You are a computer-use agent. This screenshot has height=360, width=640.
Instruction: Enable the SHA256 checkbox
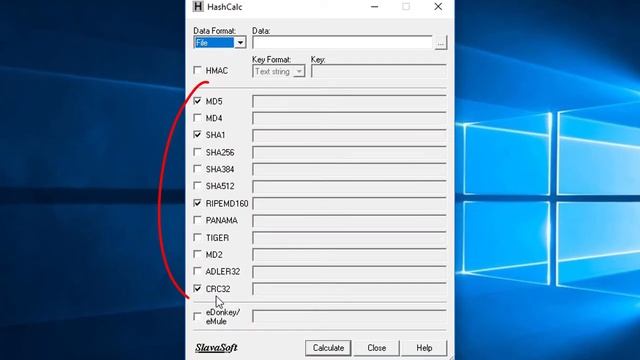pos(198,152)
